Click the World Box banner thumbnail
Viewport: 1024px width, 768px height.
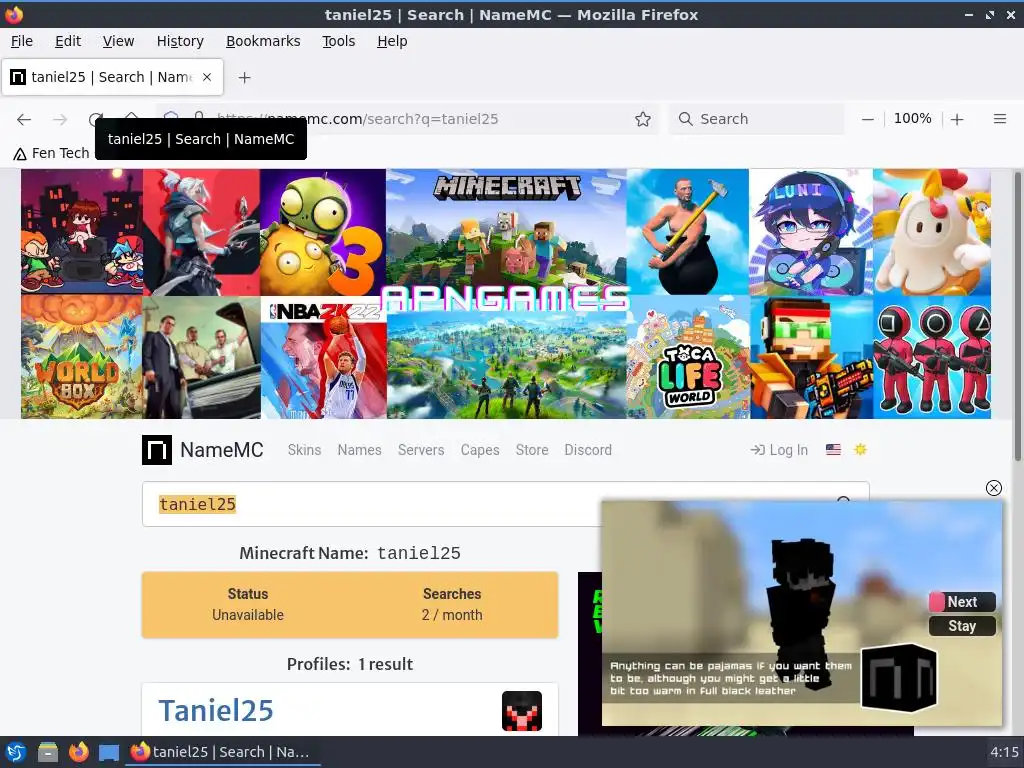pos(82,357)
